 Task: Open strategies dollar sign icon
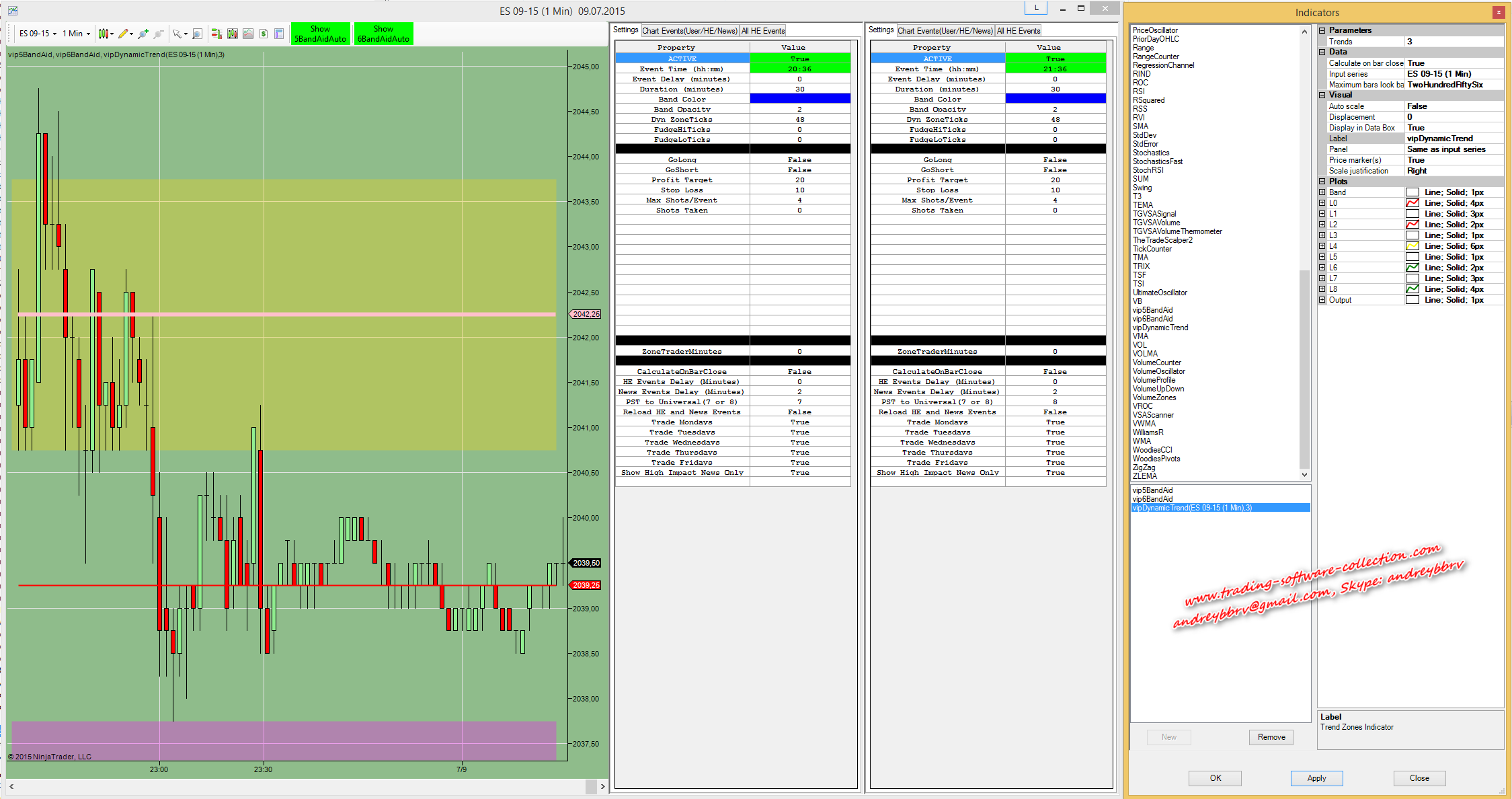[x=264, y=34]
